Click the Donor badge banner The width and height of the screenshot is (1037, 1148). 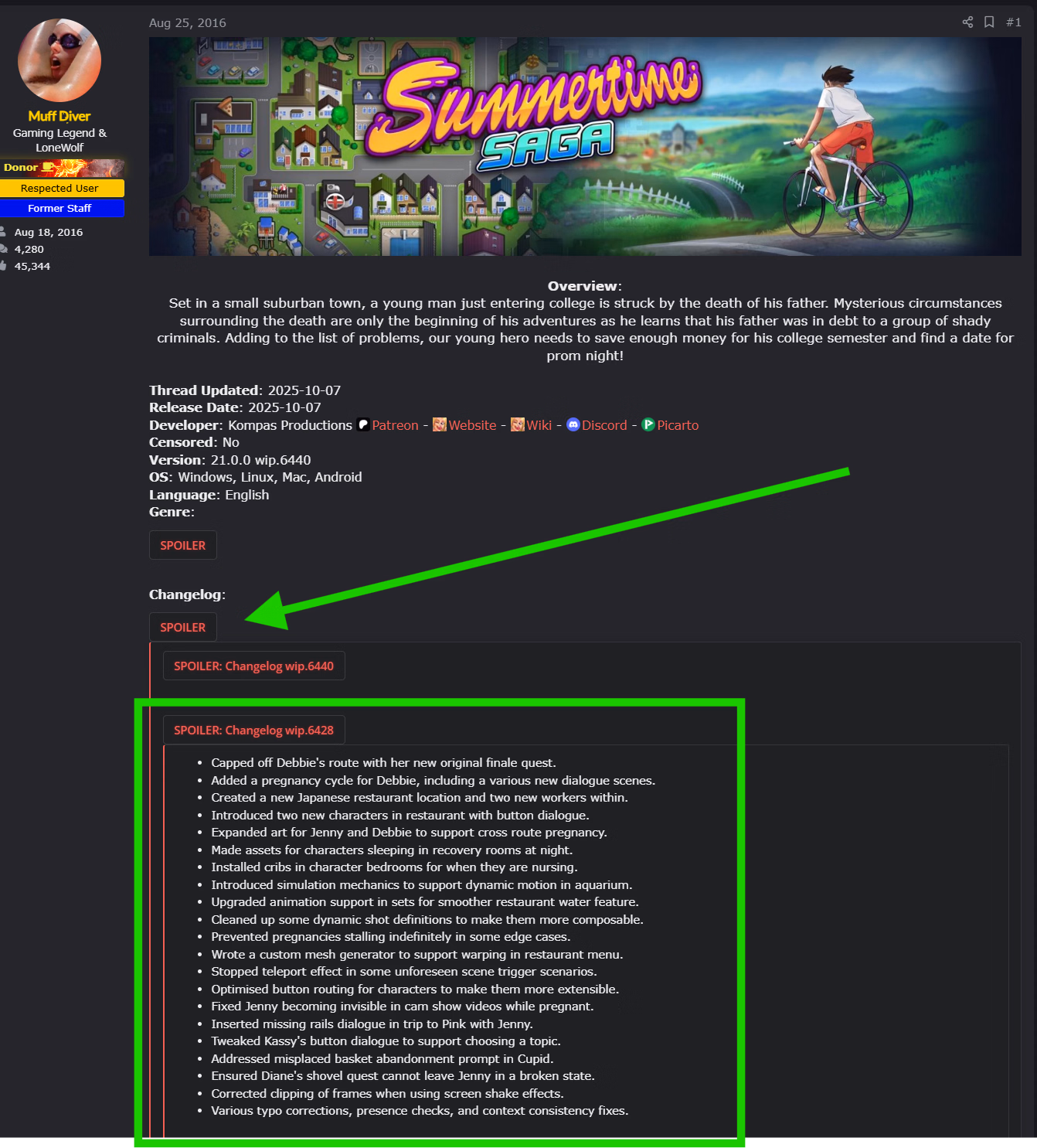(63, 168)
